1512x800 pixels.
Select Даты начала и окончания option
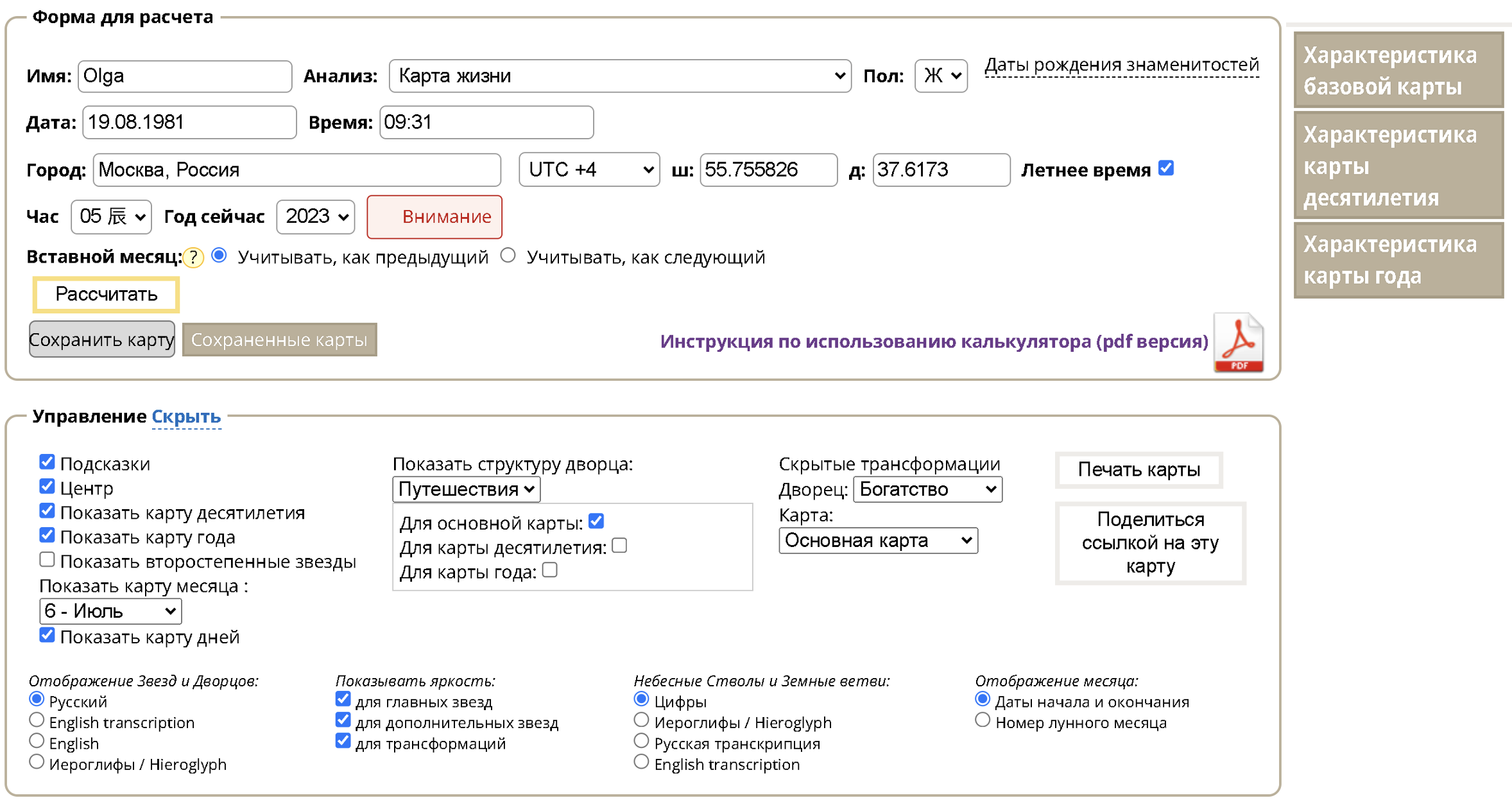click(x=983, y=699)
